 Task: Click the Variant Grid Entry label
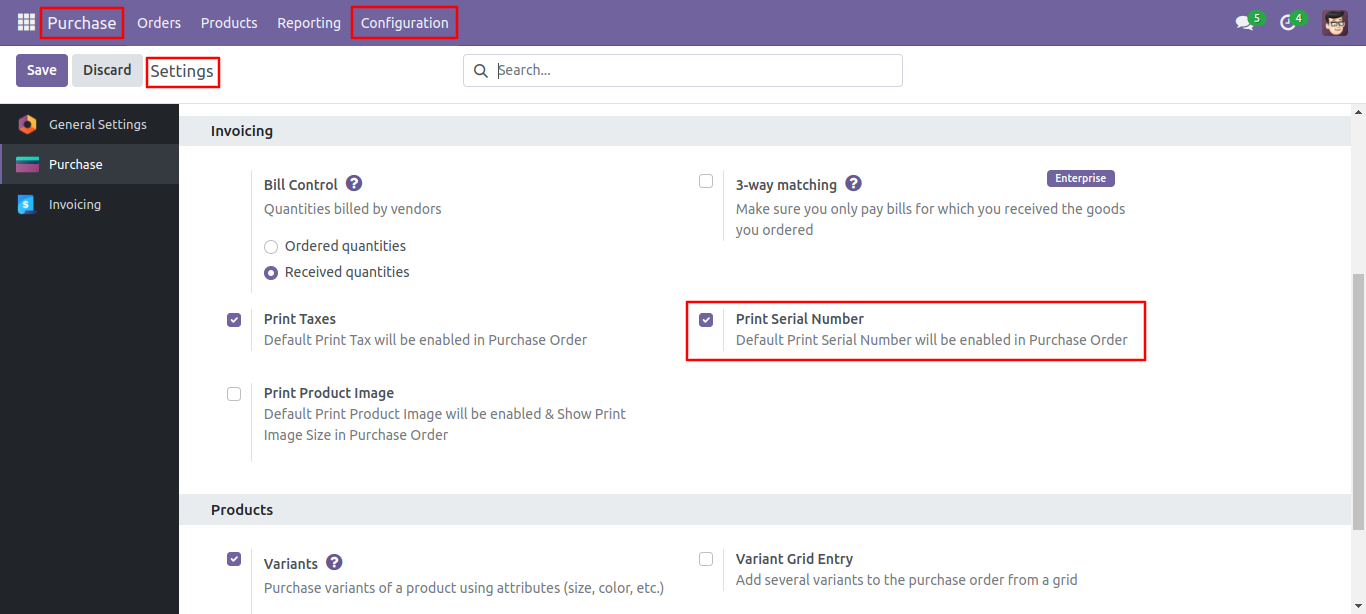[794, 559]
